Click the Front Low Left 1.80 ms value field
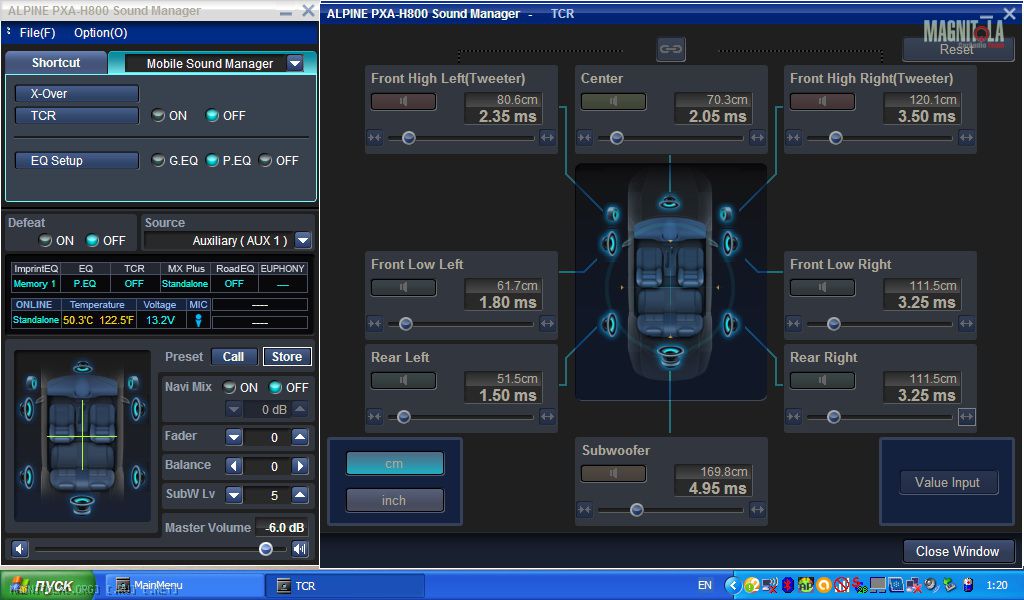Screen dimensions: 1024x600 coord(503,302)
